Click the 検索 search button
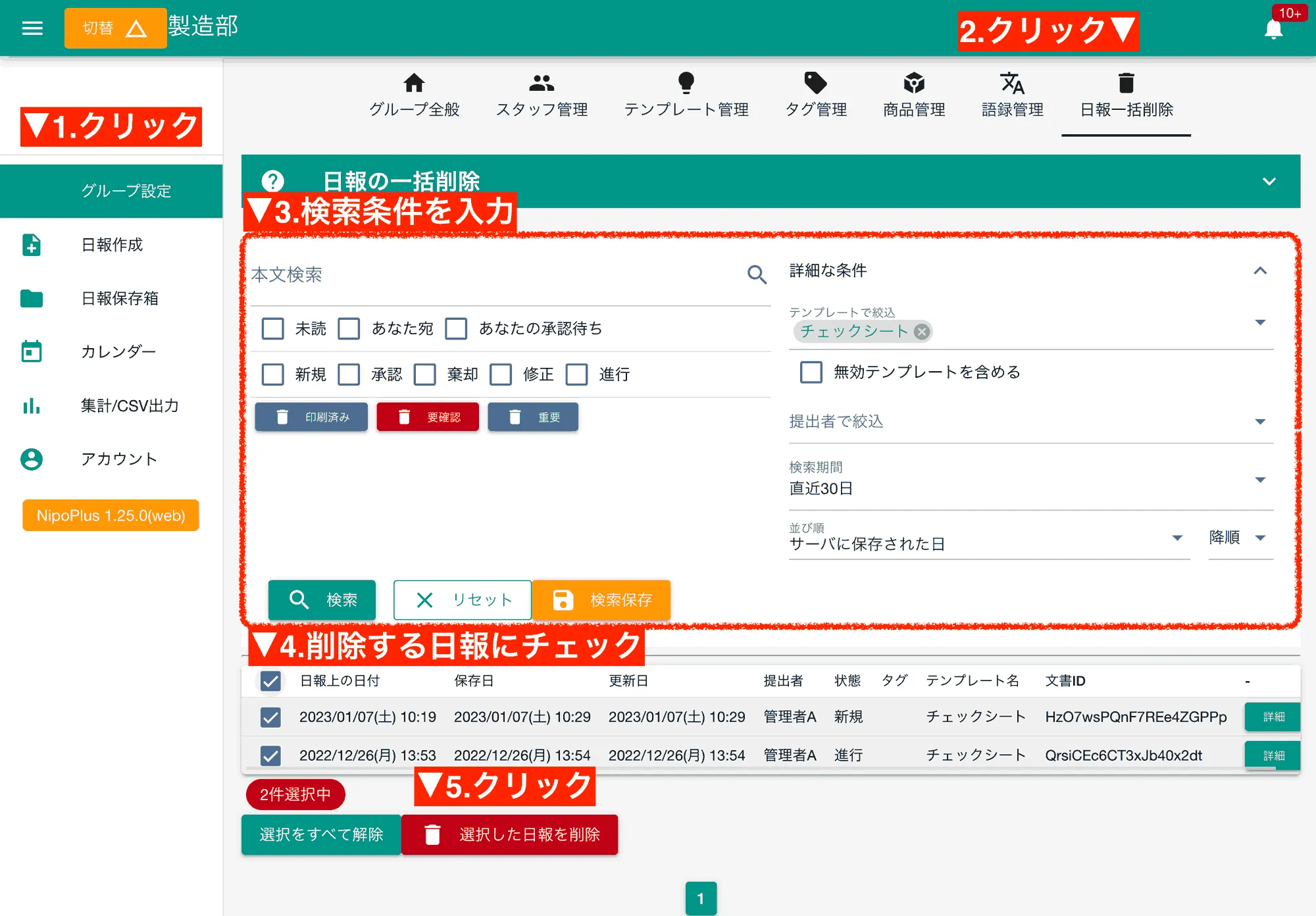 [322, 599]
